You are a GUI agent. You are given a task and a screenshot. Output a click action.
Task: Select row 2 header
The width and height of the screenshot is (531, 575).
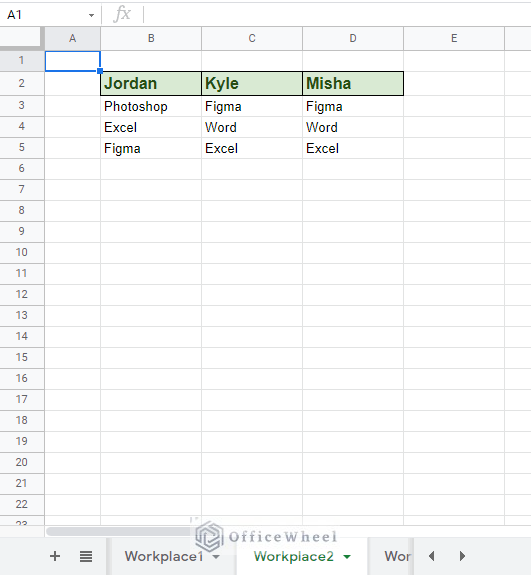(x=22, y=84)
